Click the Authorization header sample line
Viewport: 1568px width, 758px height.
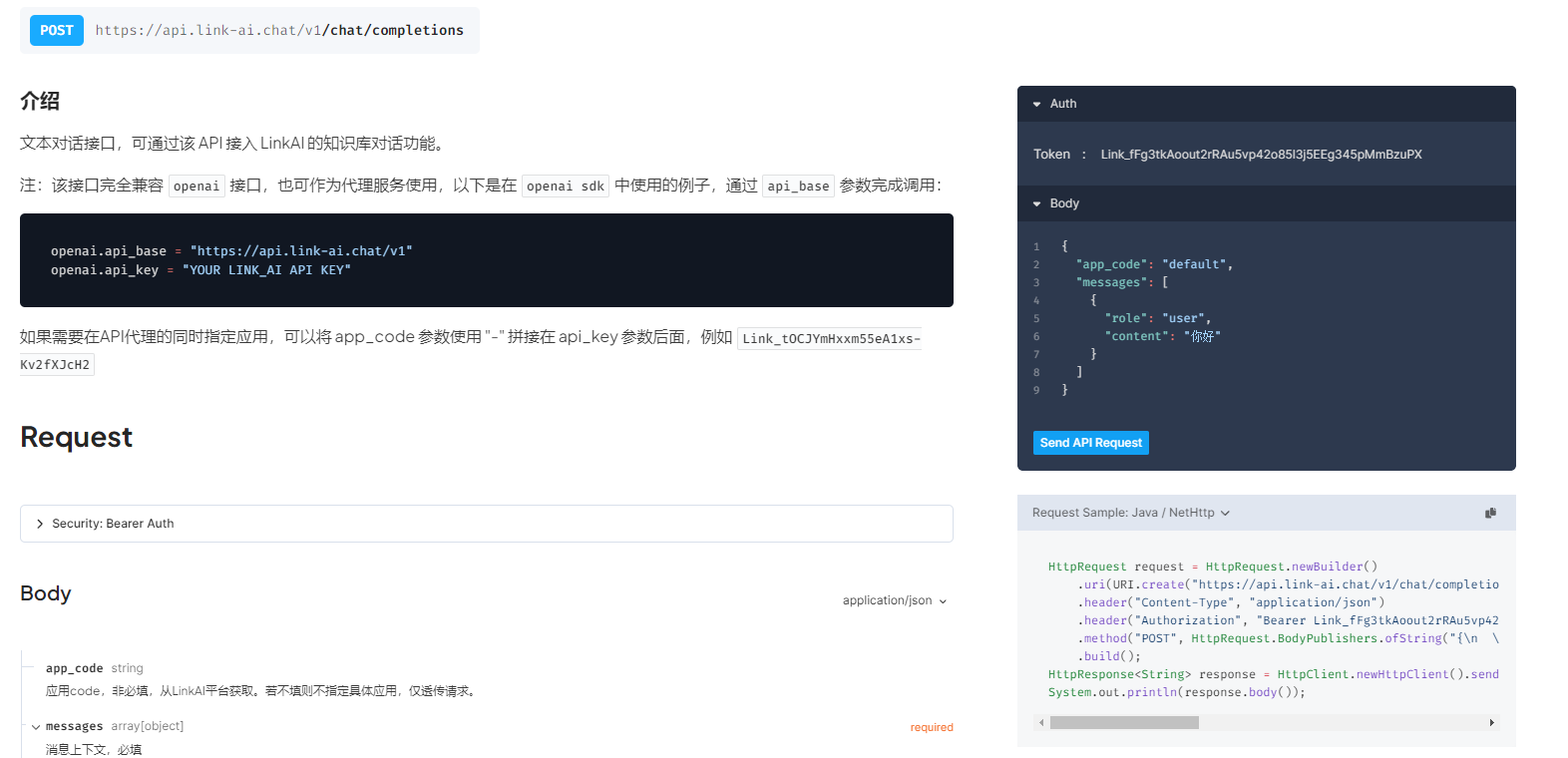[1288, 620]
